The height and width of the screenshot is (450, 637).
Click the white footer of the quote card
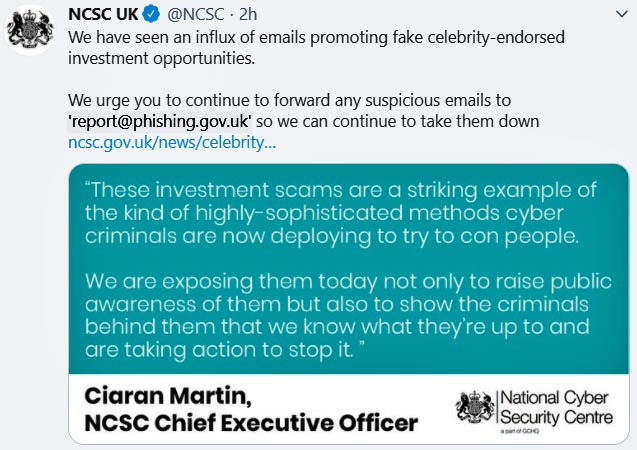point(349,409)
